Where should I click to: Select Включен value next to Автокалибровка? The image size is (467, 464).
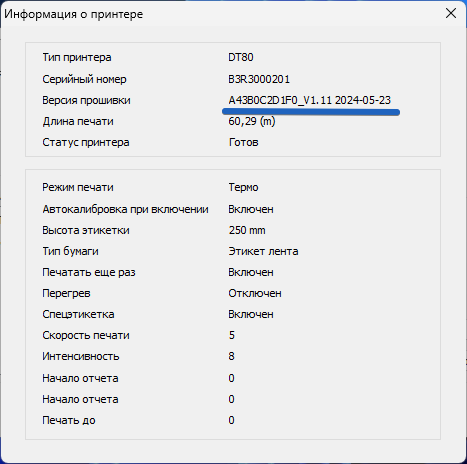(251, 209)
